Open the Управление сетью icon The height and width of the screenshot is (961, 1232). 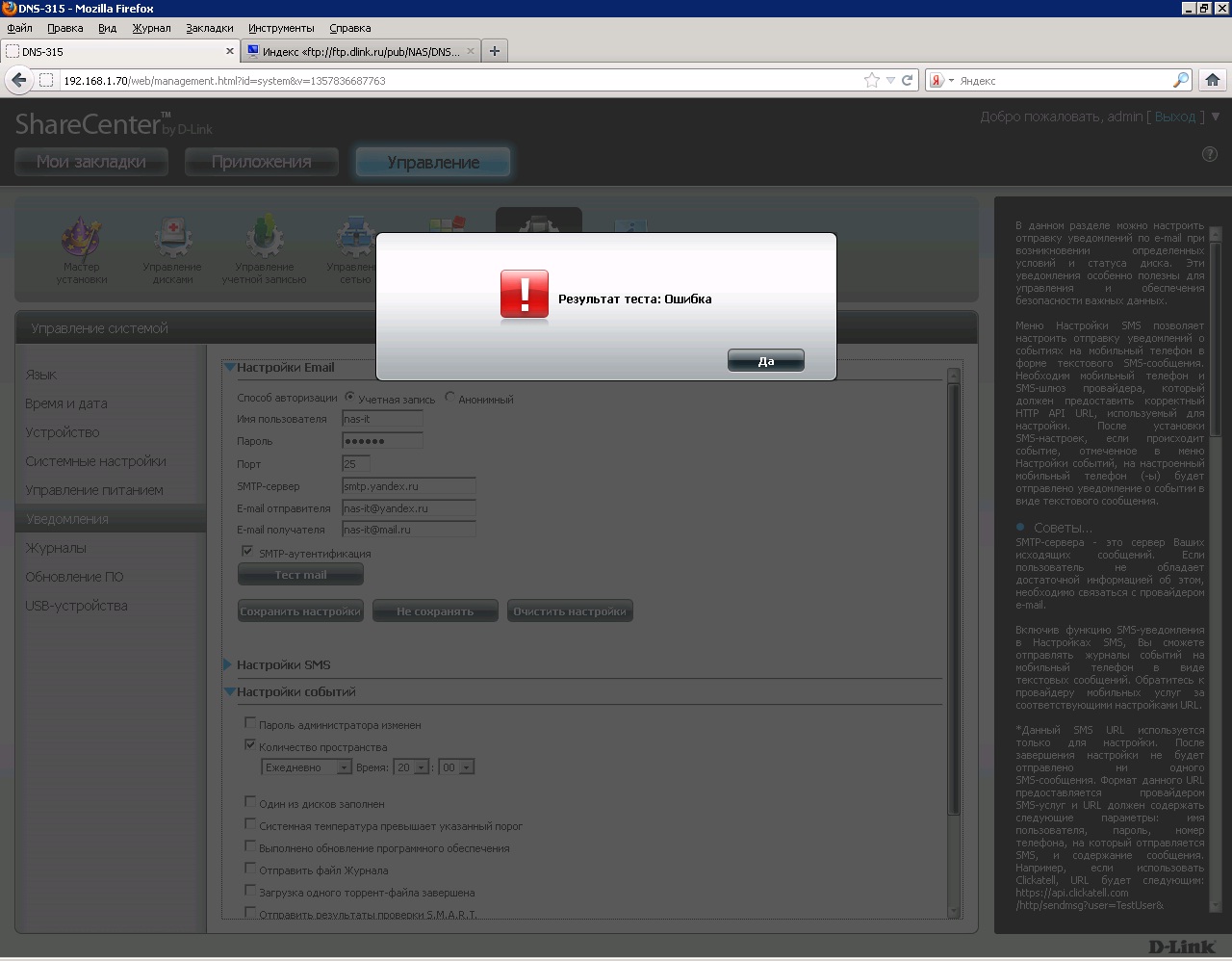point(352,250)
